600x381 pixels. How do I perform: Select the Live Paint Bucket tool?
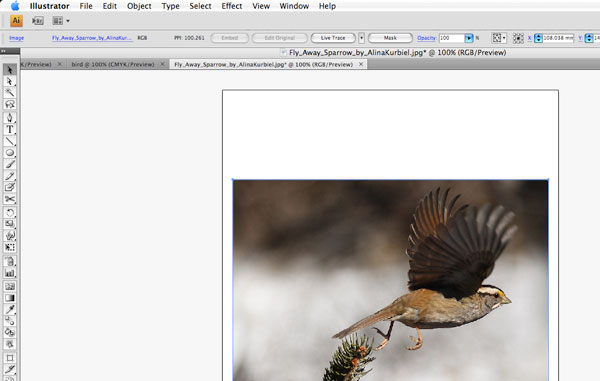(10, 332)
